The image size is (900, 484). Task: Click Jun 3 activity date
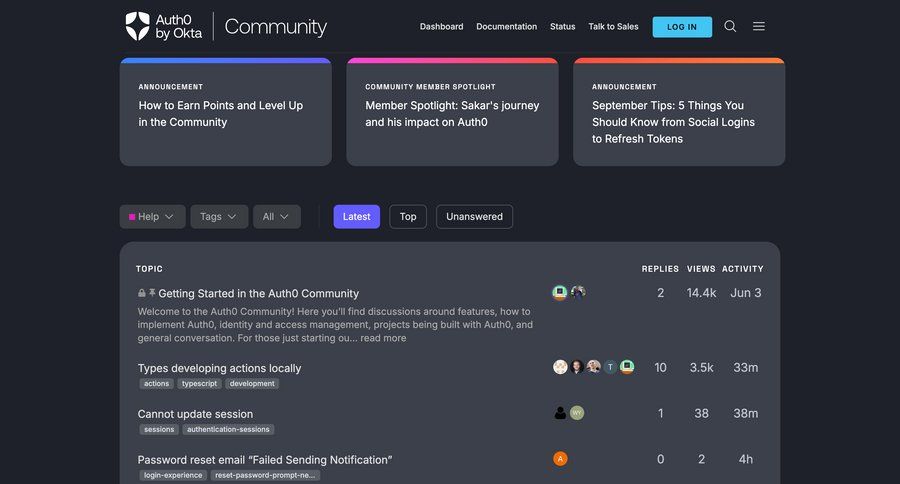click(746, 293)
